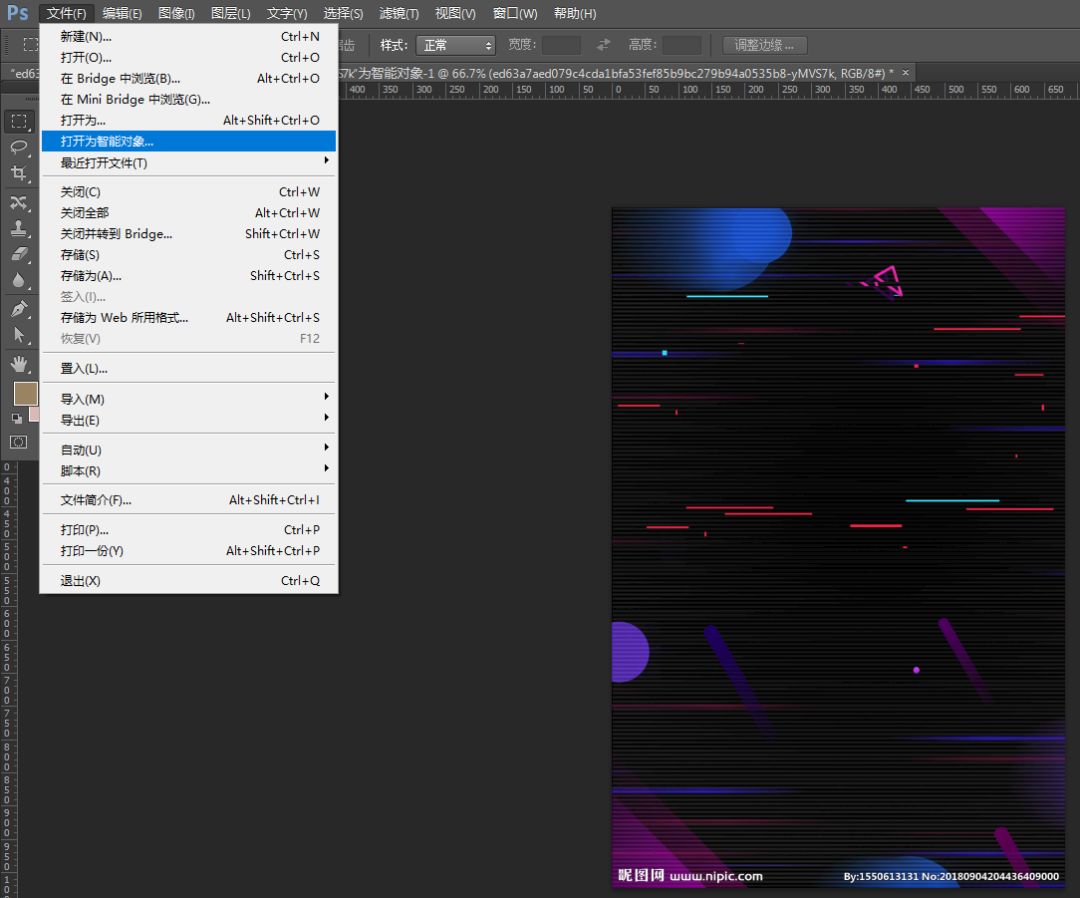Select the Blur tool

19,281
